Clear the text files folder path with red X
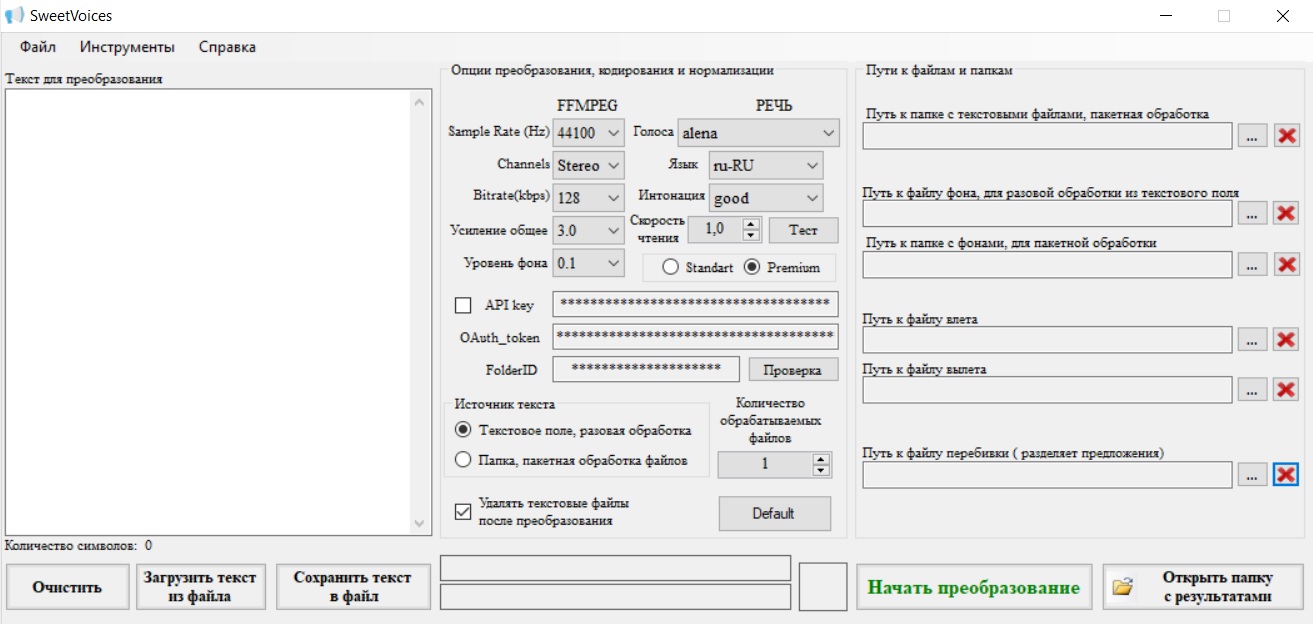1313x624 pixels. click(1286, 136)
